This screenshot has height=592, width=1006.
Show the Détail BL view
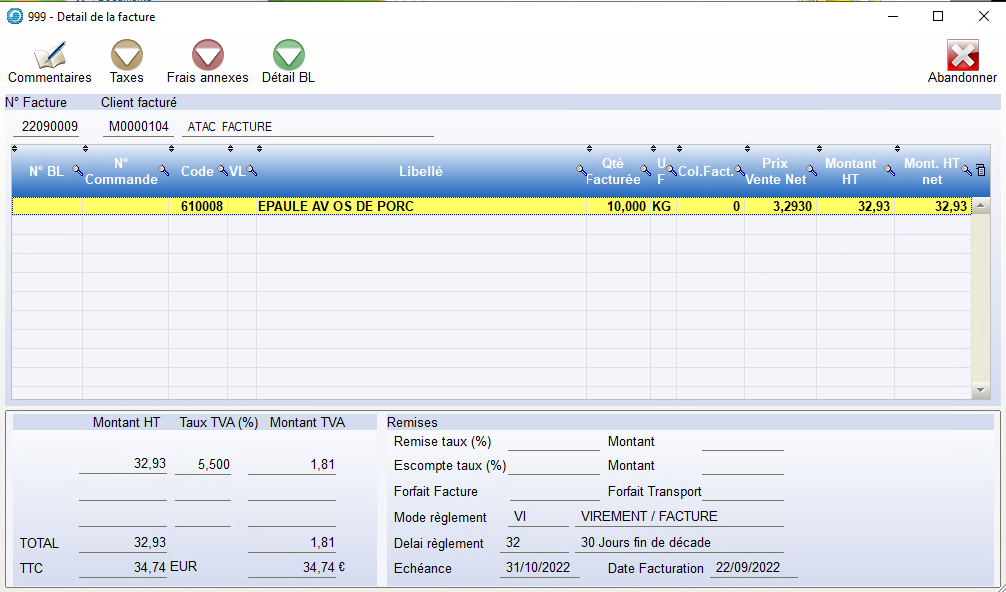288,62
